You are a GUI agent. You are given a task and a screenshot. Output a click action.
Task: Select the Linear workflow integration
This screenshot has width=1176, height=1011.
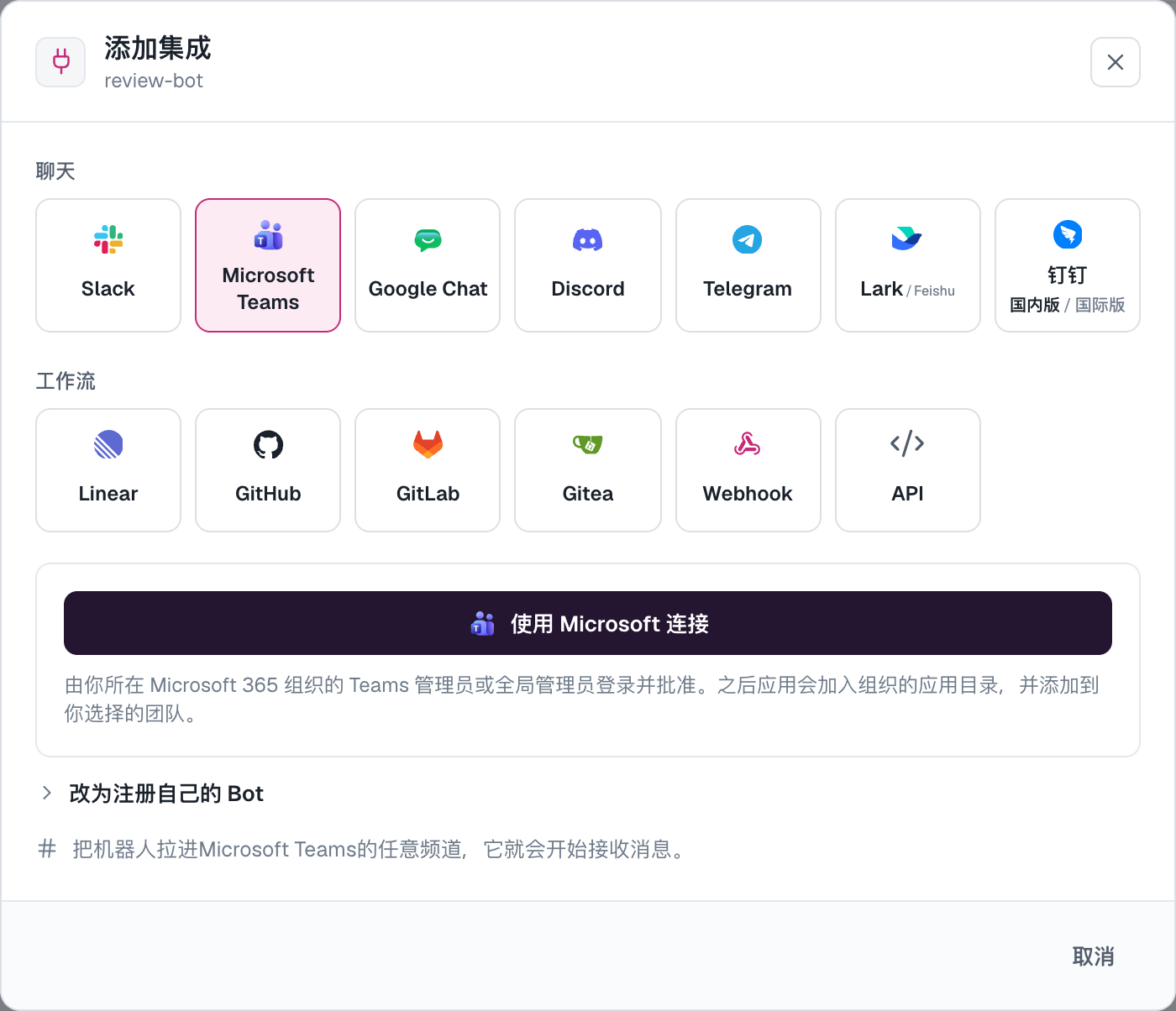[x=108, y=470]
